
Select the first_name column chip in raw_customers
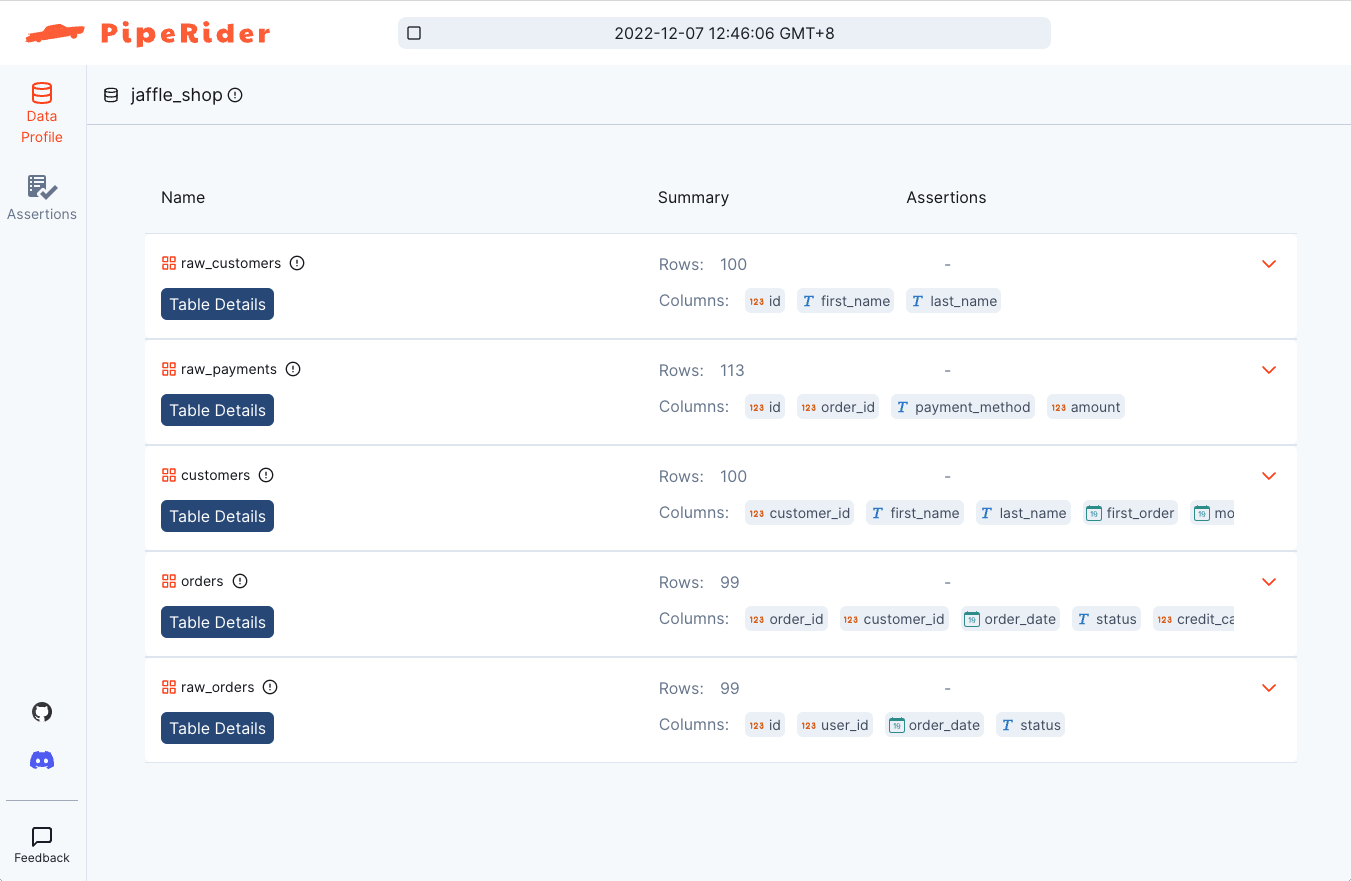pyautogui.click(x=846, y=301)
